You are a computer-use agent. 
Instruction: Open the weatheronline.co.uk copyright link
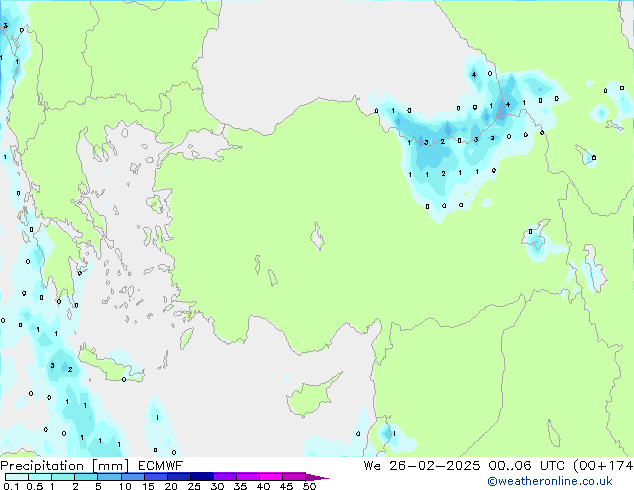[550, 481]
